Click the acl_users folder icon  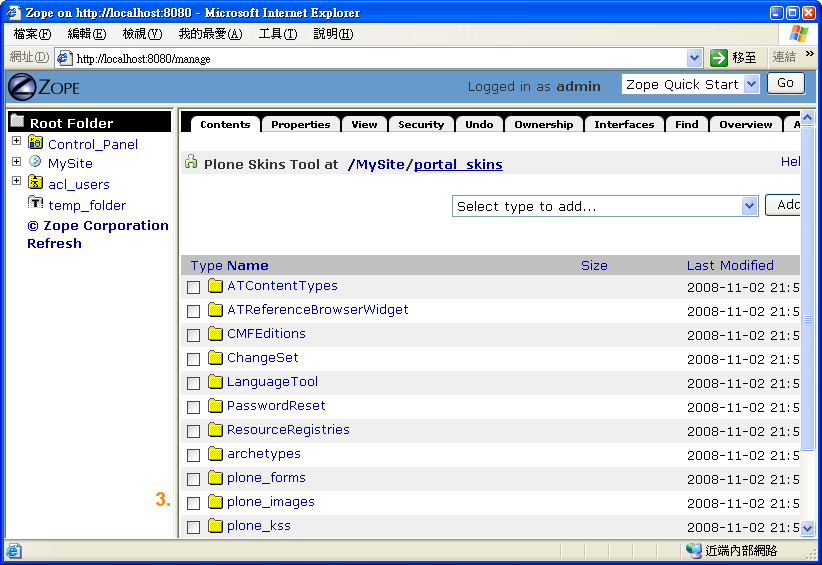pyautogui.click(x=36, y=182)
